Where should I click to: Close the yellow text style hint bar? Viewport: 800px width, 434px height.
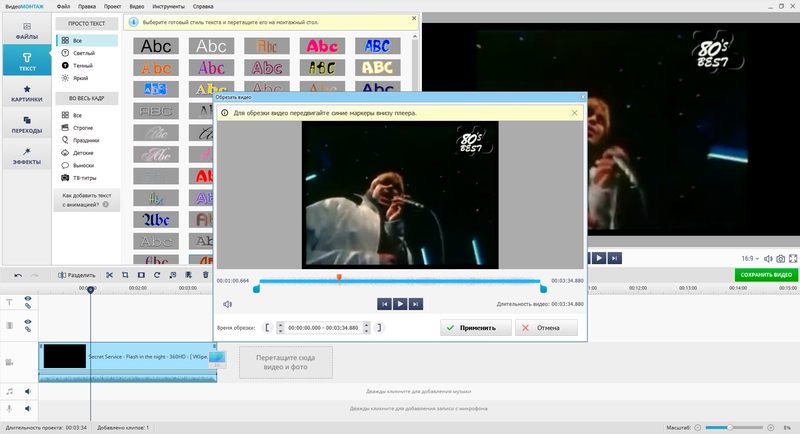pyautogui.click(x=414, y=18)
